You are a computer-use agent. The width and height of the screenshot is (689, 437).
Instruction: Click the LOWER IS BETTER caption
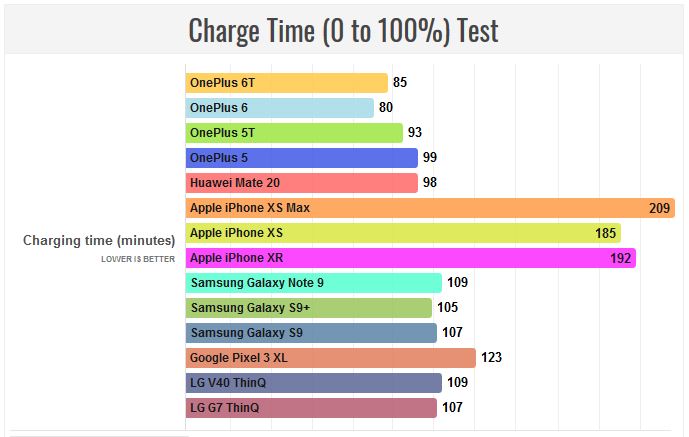point(138,259)
